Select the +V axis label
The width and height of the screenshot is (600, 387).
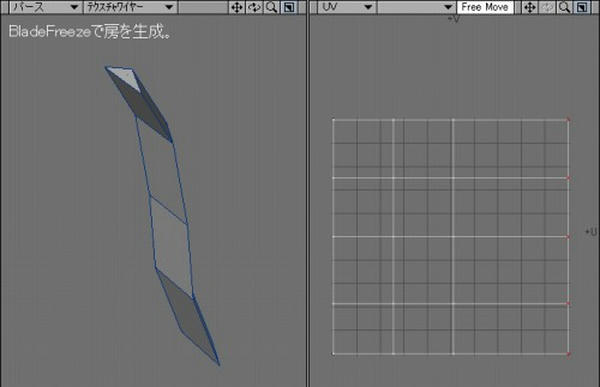click(454, 18)
